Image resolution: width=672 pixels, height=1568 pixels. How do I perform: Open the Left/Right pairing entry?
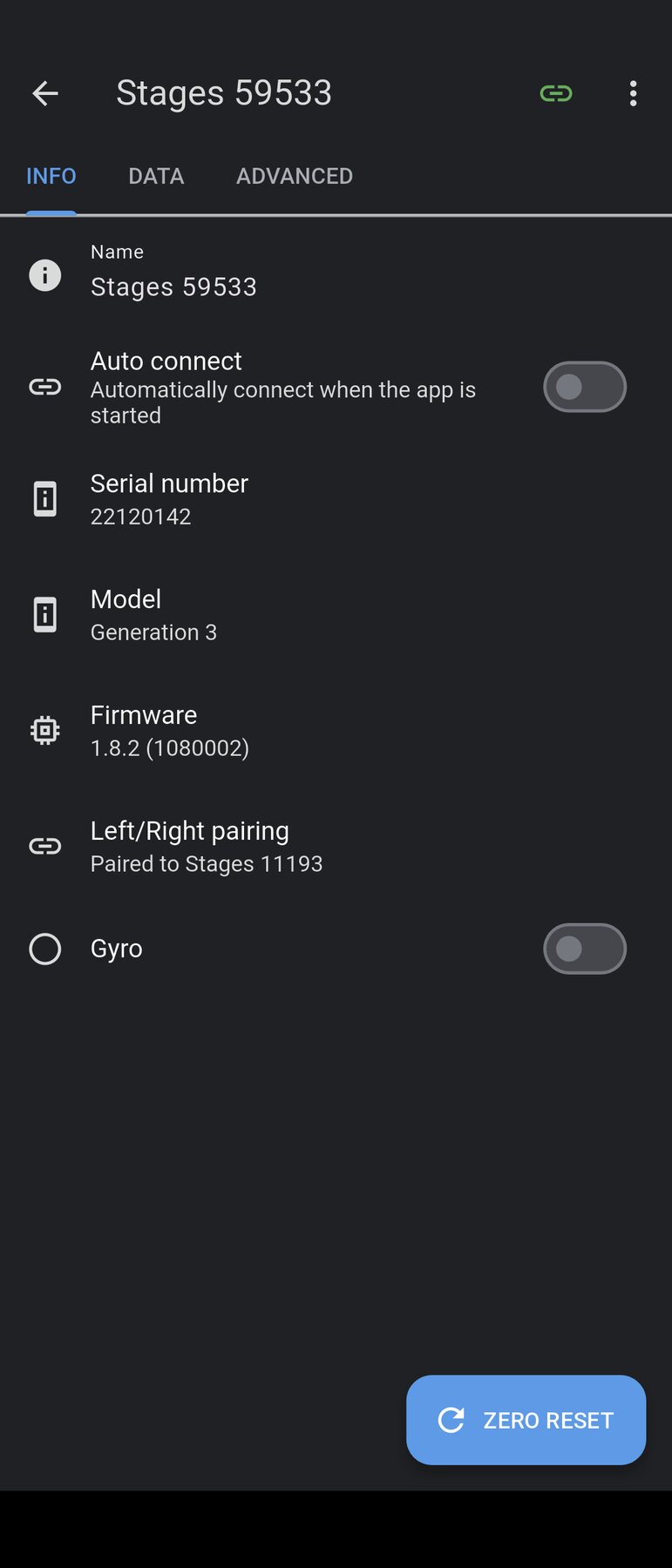(x=207, y=846)
